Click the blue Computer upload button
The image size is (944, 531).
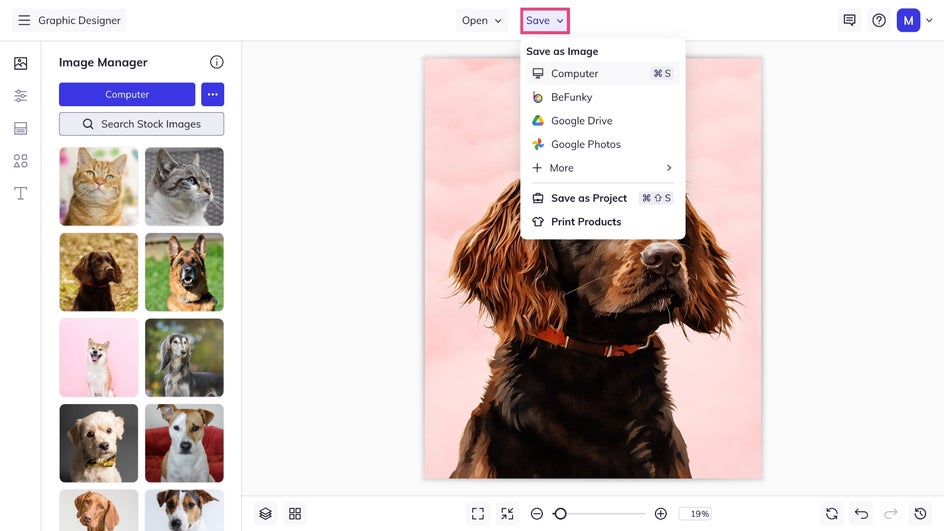click(x=127, y=95)
